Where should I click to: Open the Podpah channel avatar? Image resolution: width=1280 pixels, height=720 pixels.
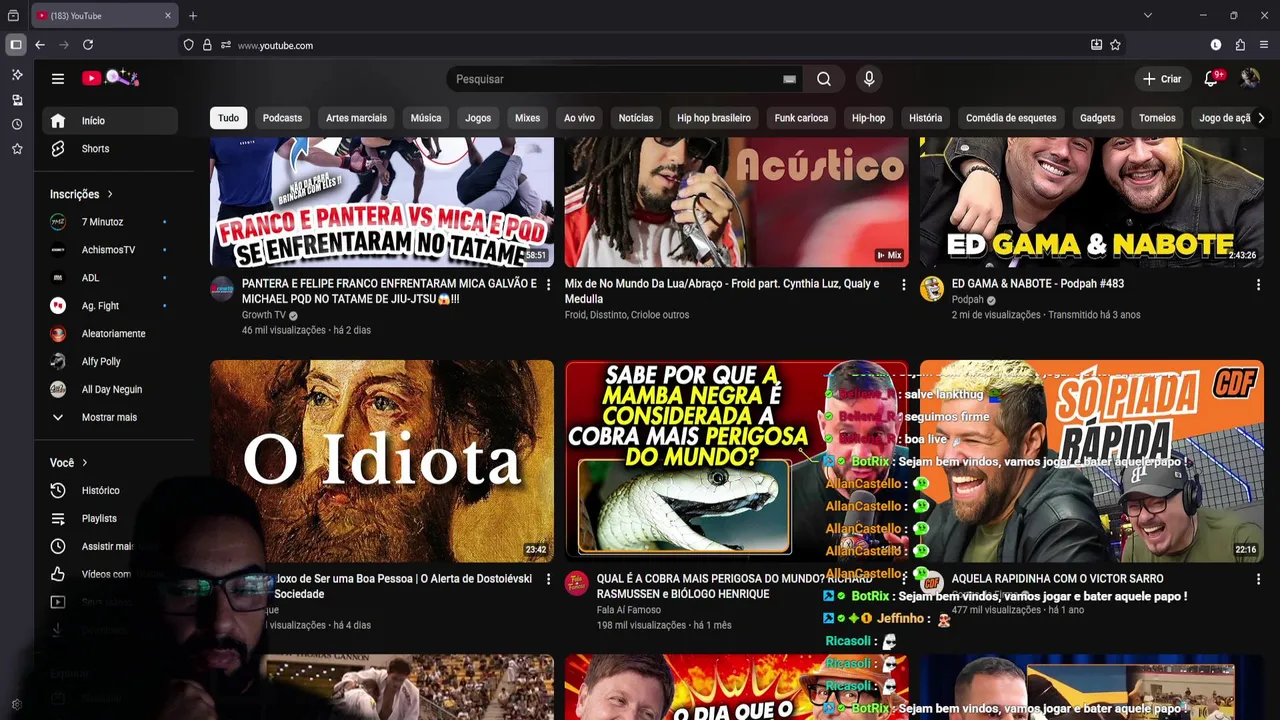coord(932,290)
